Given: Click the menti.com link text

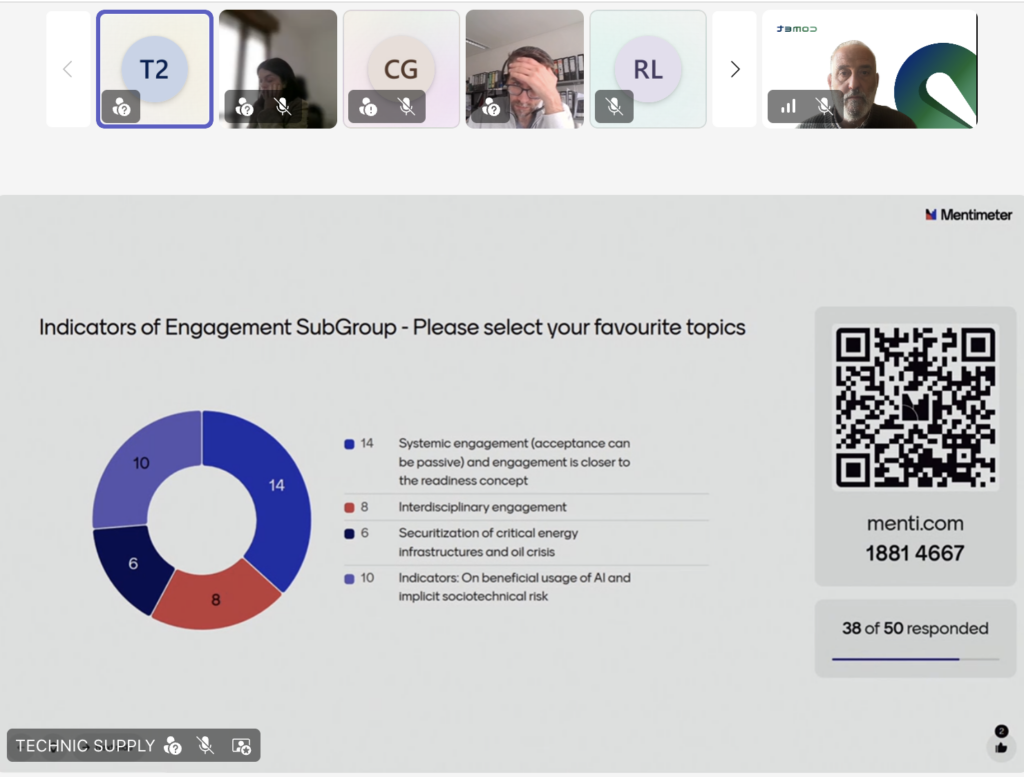Looking at the screenshot, I should (x=915, y=523).
